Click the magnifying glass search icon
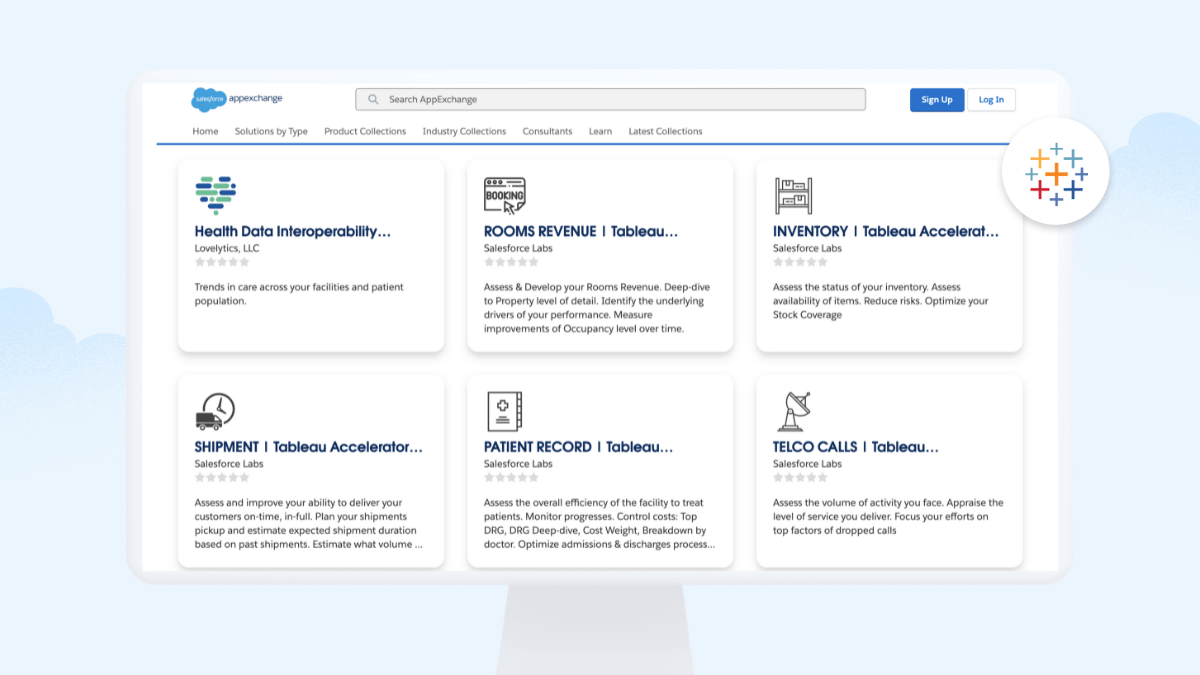 coord(373,100)
